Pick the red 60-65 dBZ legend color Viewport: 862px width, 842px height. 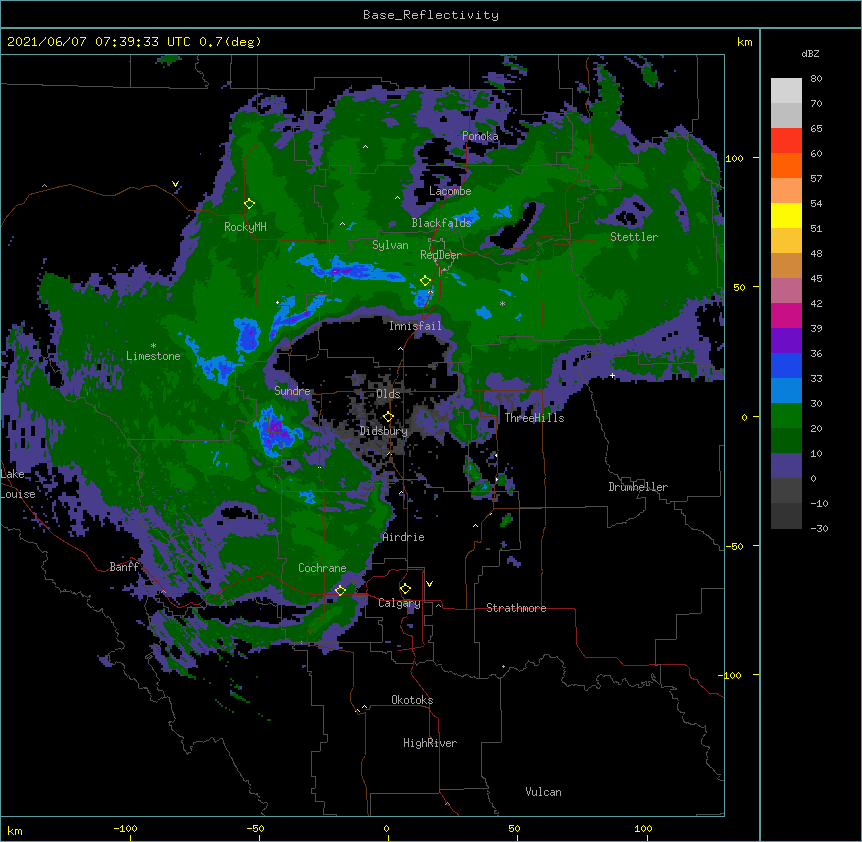pyautogui.click(x=786, y=141)
